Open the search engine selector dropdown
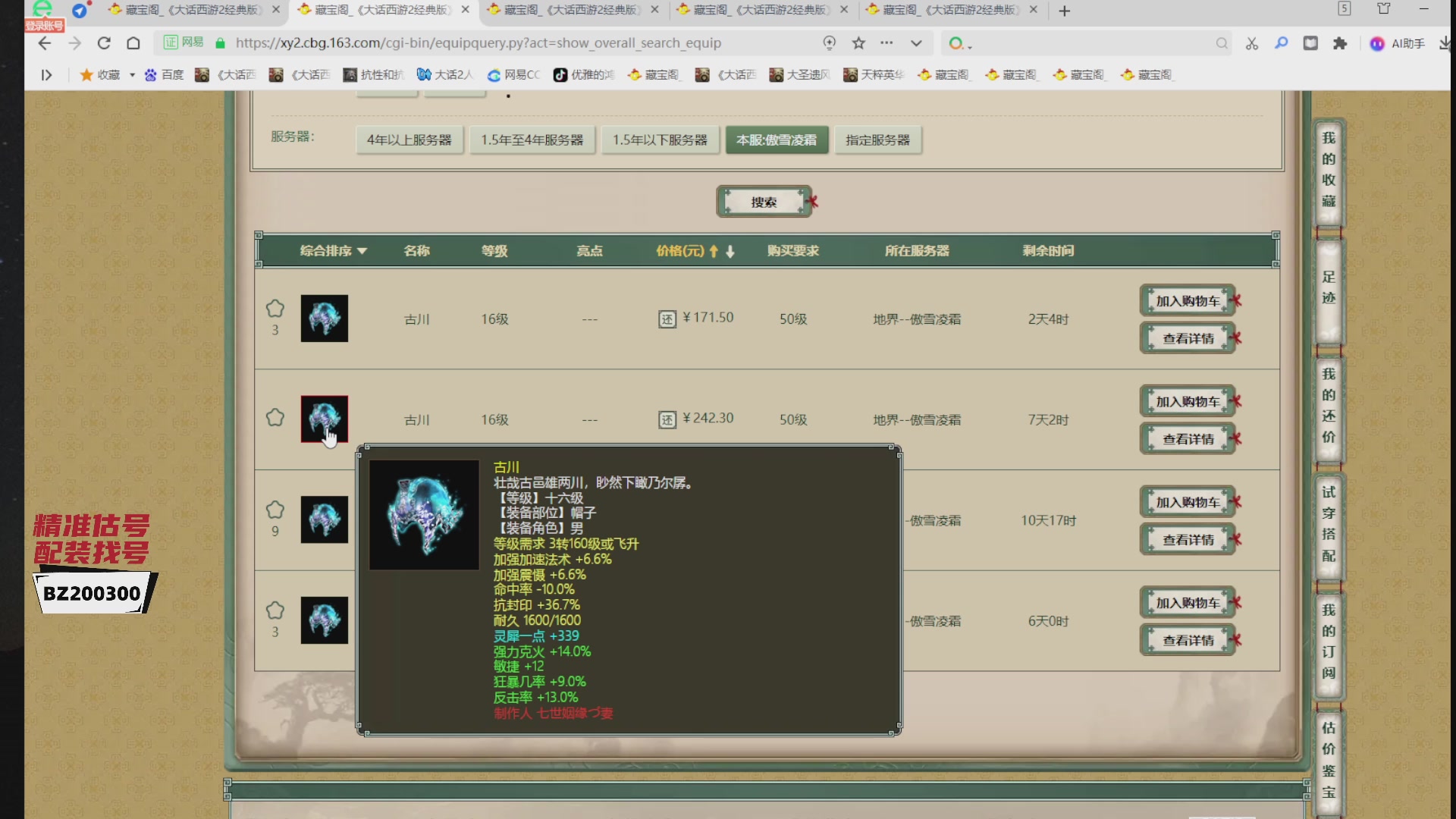The image size is (1456, 819). click(x=959, y=43)
